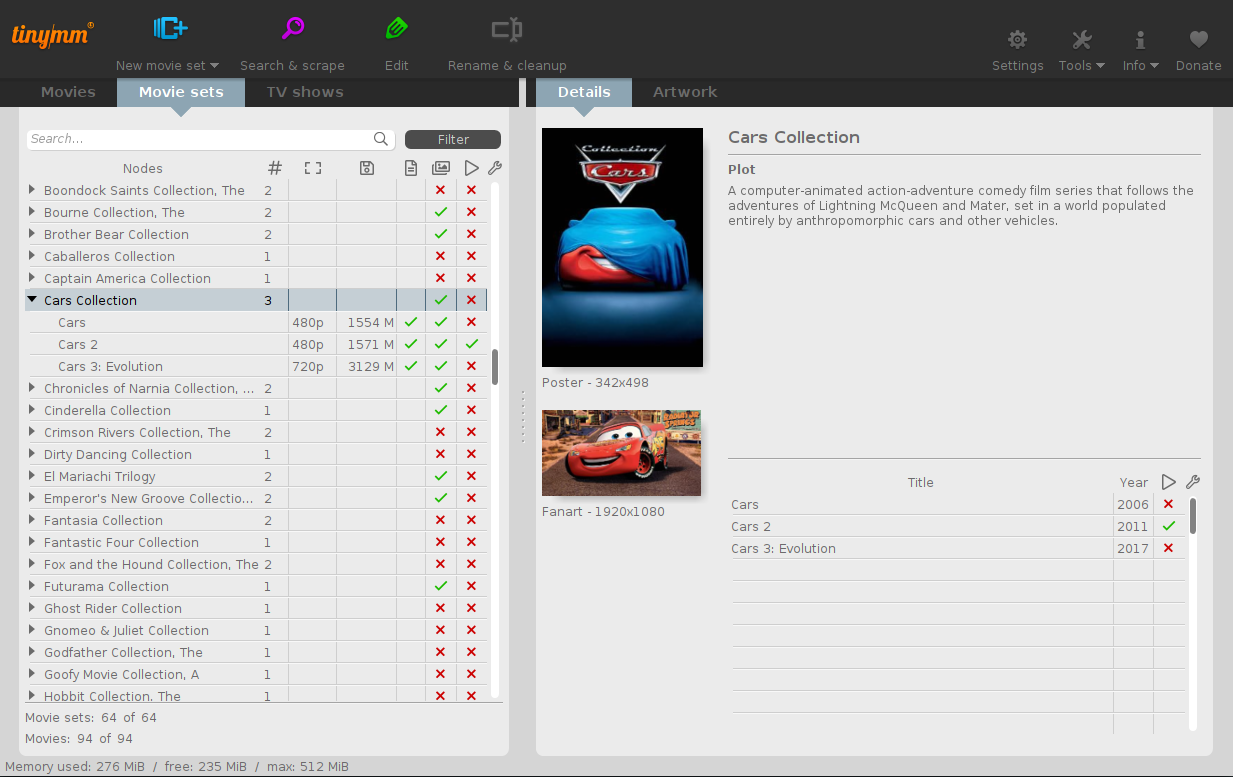Select the Movie sets tab

tap(181, 92)
